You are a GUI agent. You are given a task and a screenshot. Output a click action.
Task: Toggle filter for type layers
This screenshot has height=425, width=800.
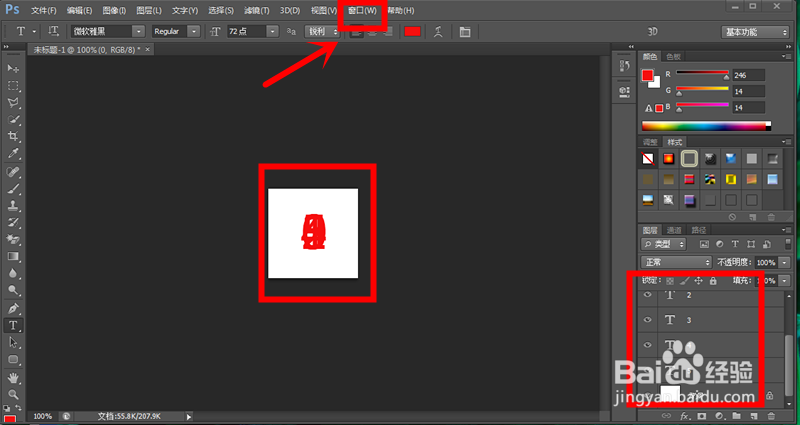[735, 244]
